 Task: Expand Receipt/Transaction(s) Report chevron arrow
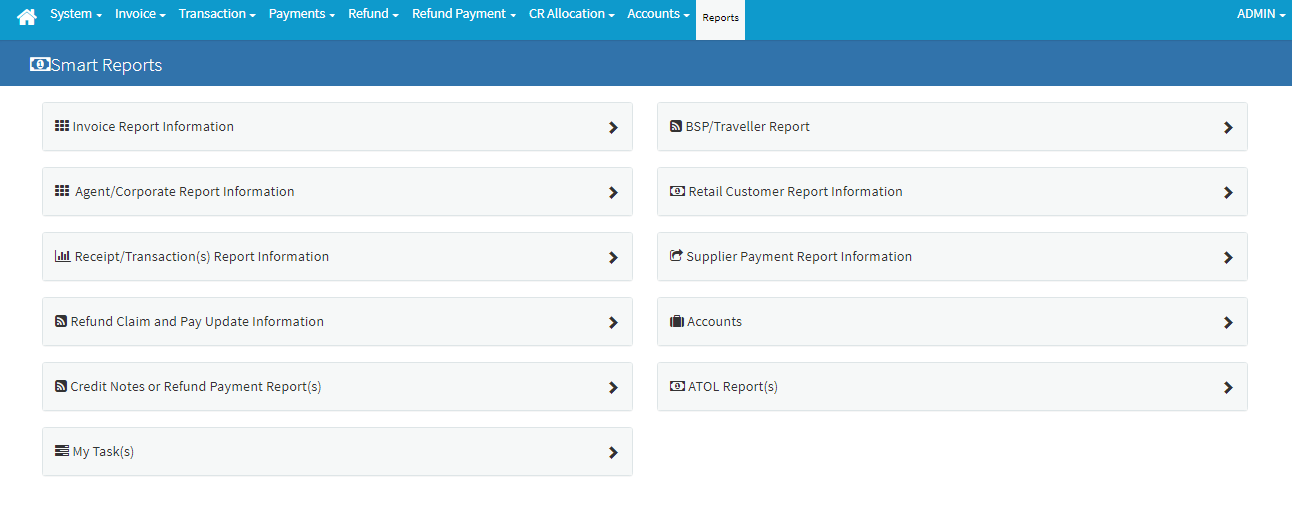pos(613,258)
